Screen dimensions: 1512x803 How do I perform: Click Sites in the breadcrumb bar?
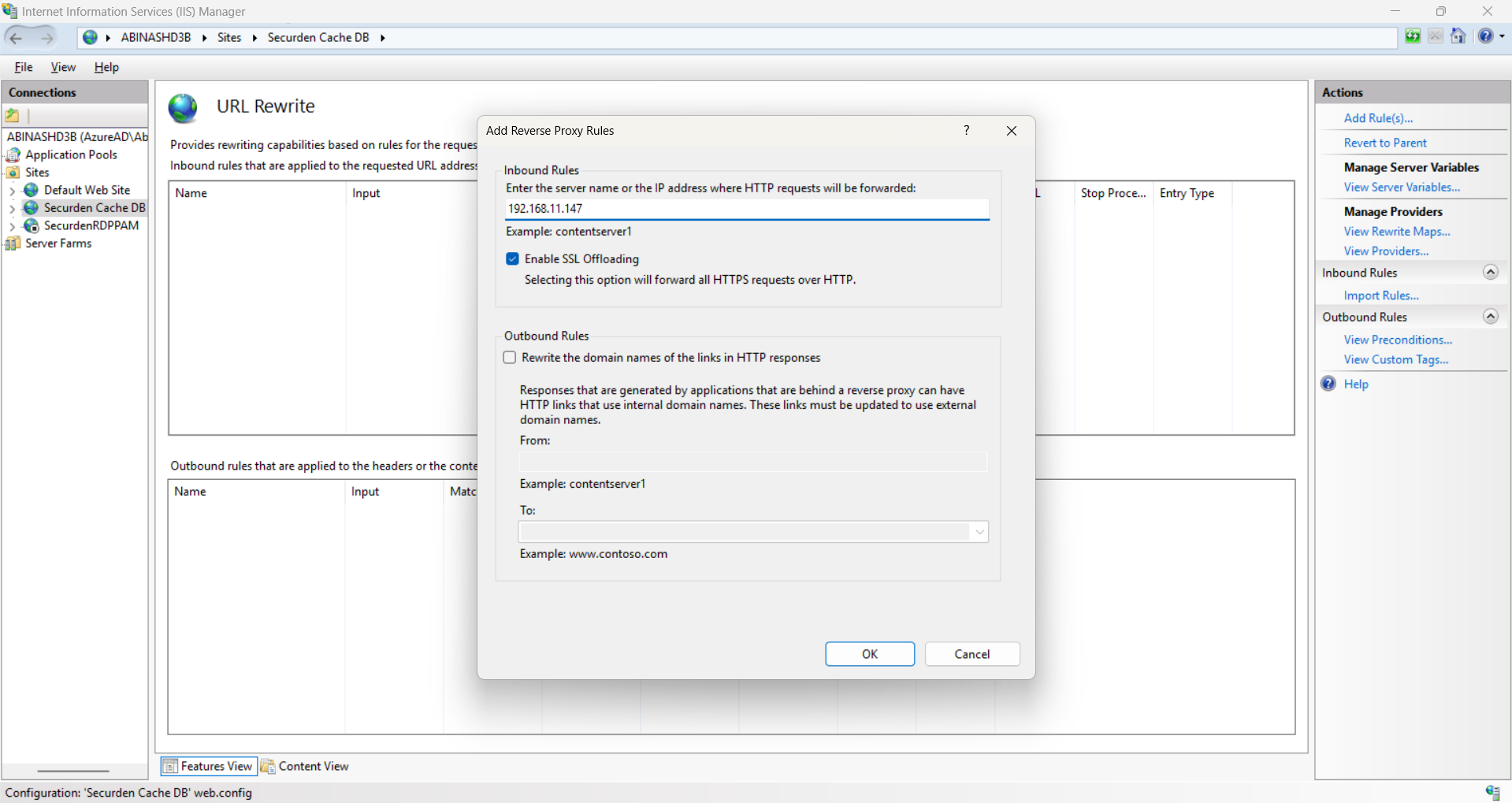coord(229,38)
